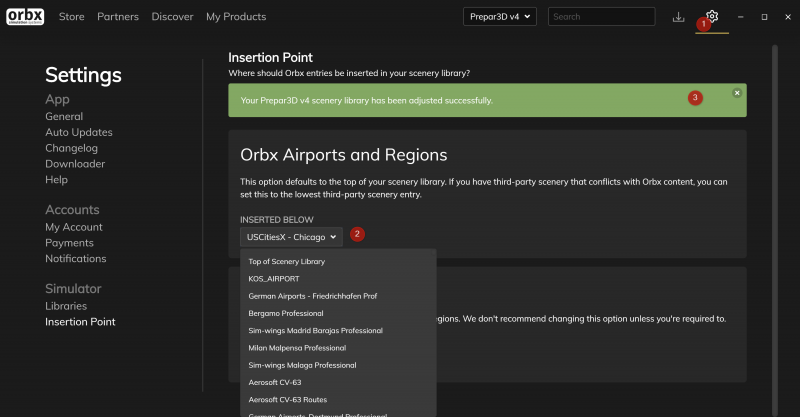Open Payments settings
The width and height of the screenshot is (800, 417).
click(69, 243)
